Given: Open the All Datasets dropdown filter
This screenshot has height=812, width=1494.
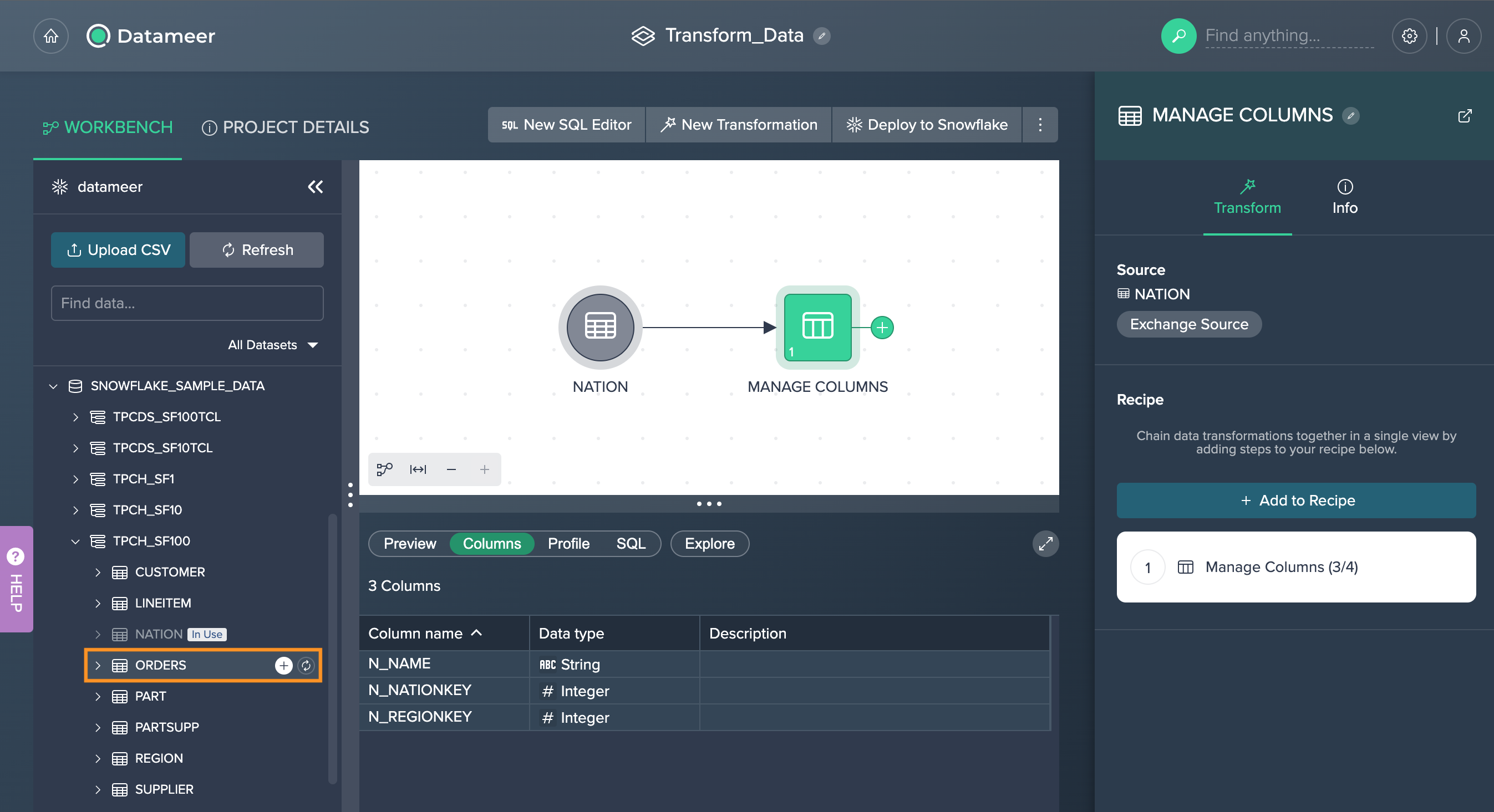Looking at the screenshot, I should (273, 344).
